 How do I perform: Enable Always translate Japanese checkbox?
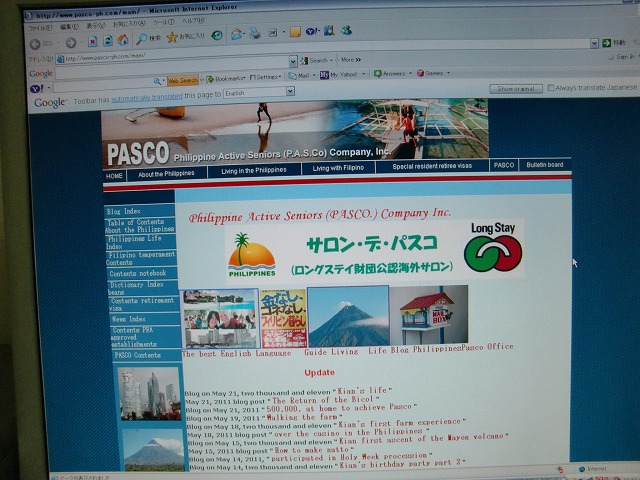coord(551,88)
